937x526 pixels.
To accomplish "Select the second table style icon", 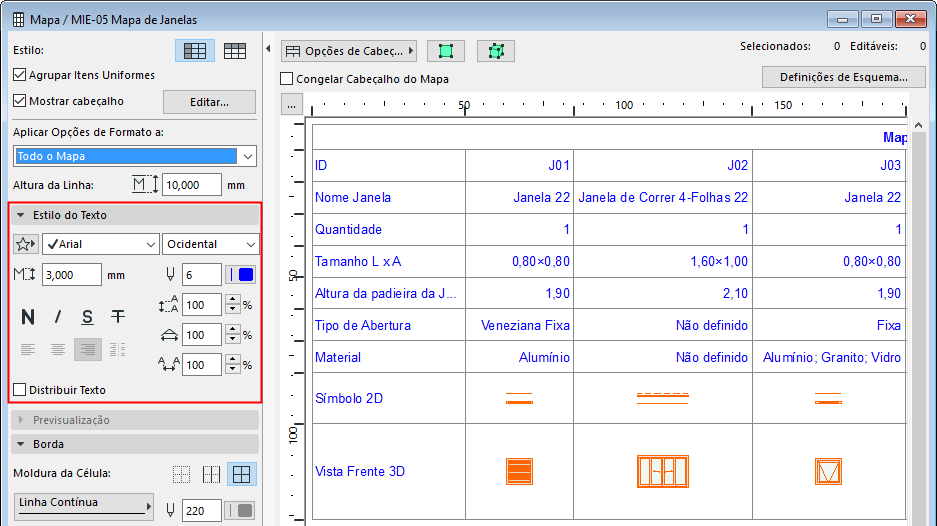I will coord(235,51).
